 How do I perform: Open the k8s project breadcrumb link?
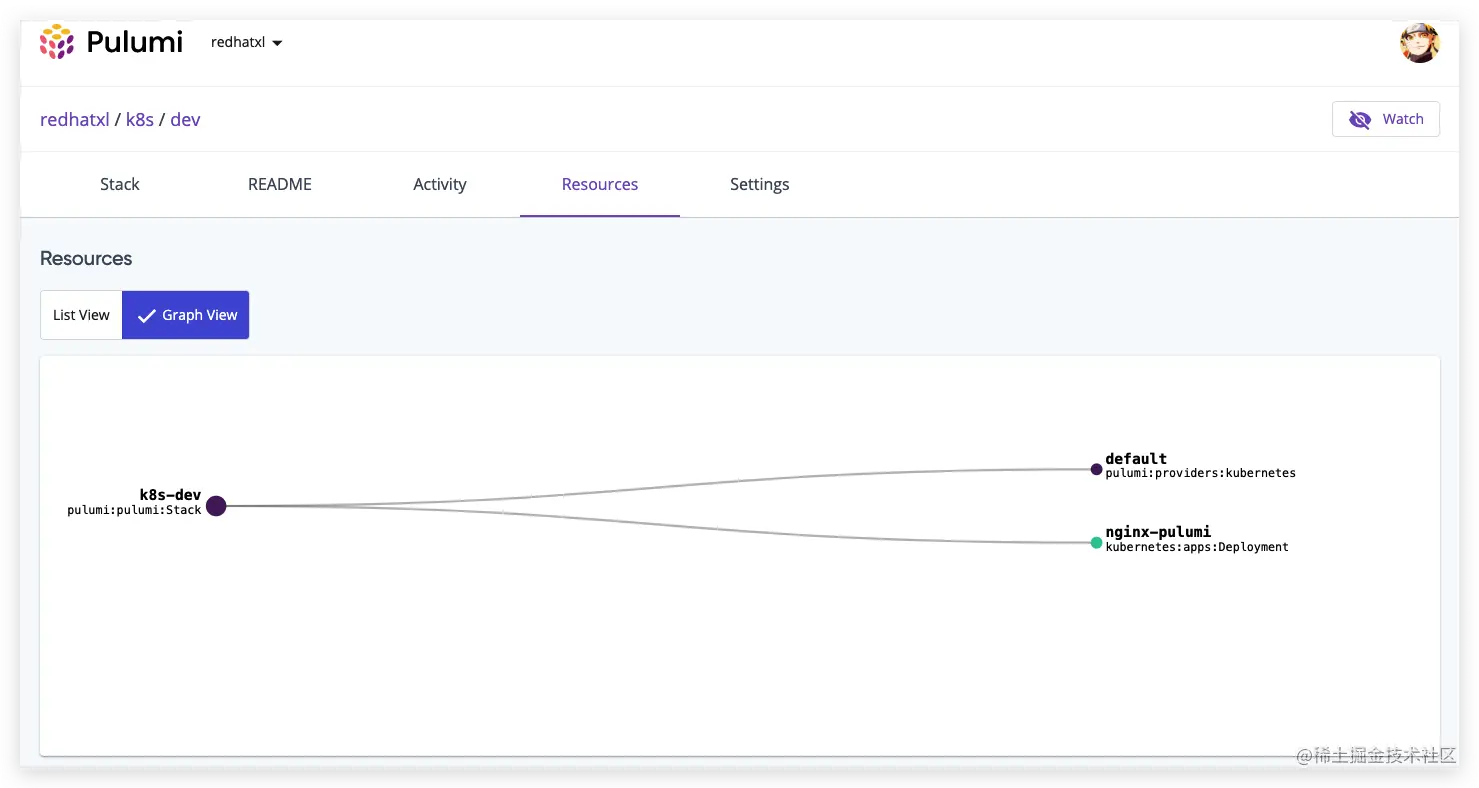[140, 119]
